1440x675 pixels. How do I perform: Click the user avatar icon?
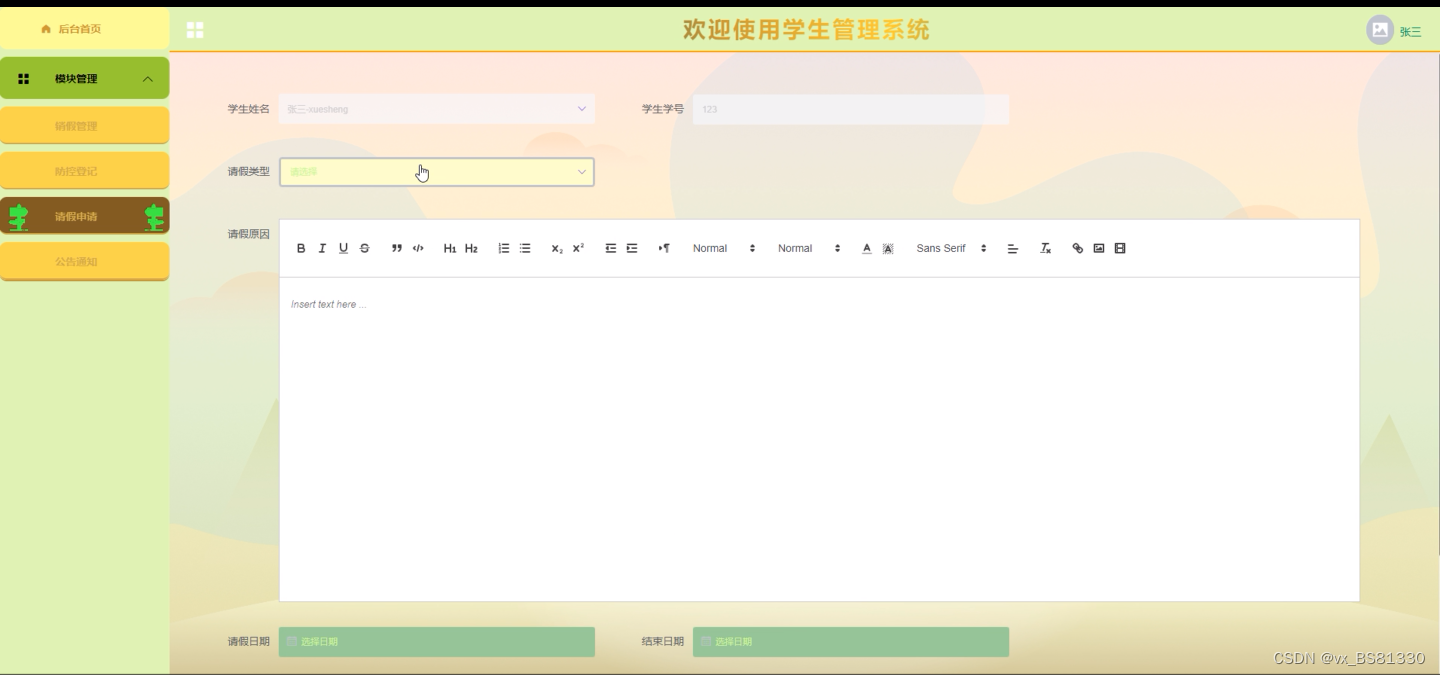click(1380, 30)
